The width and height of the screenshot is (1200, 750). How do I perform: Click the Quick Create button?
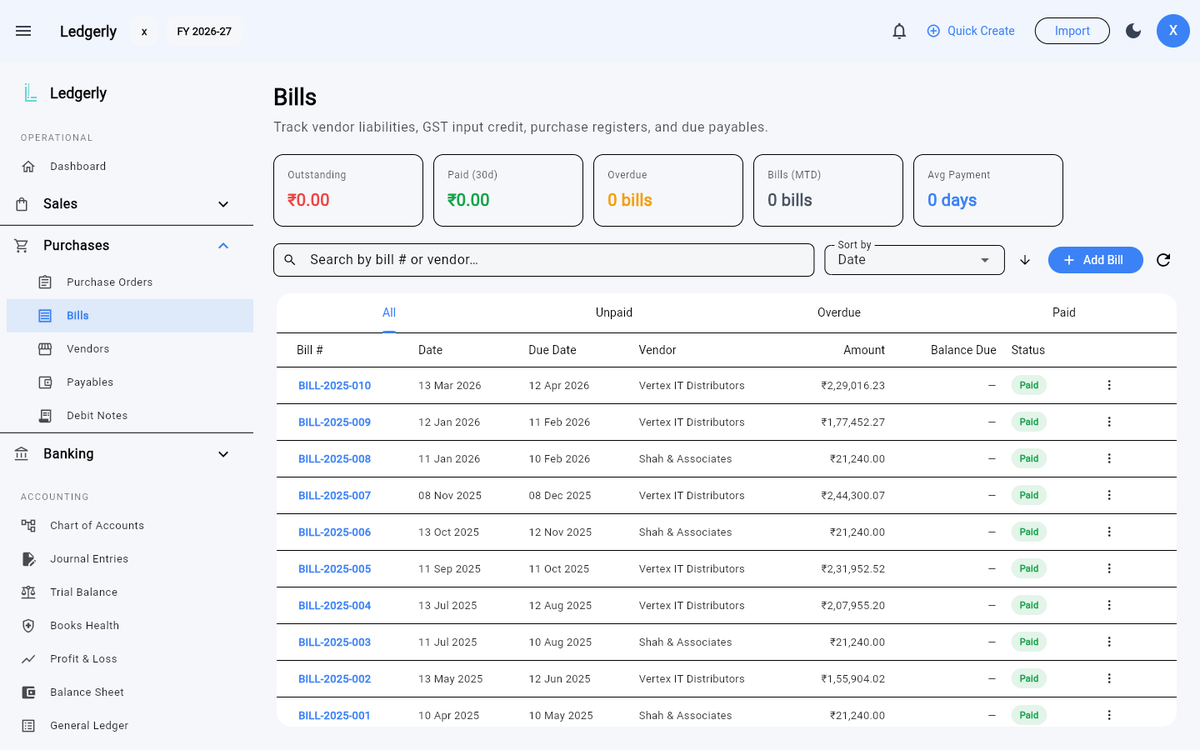970,31
